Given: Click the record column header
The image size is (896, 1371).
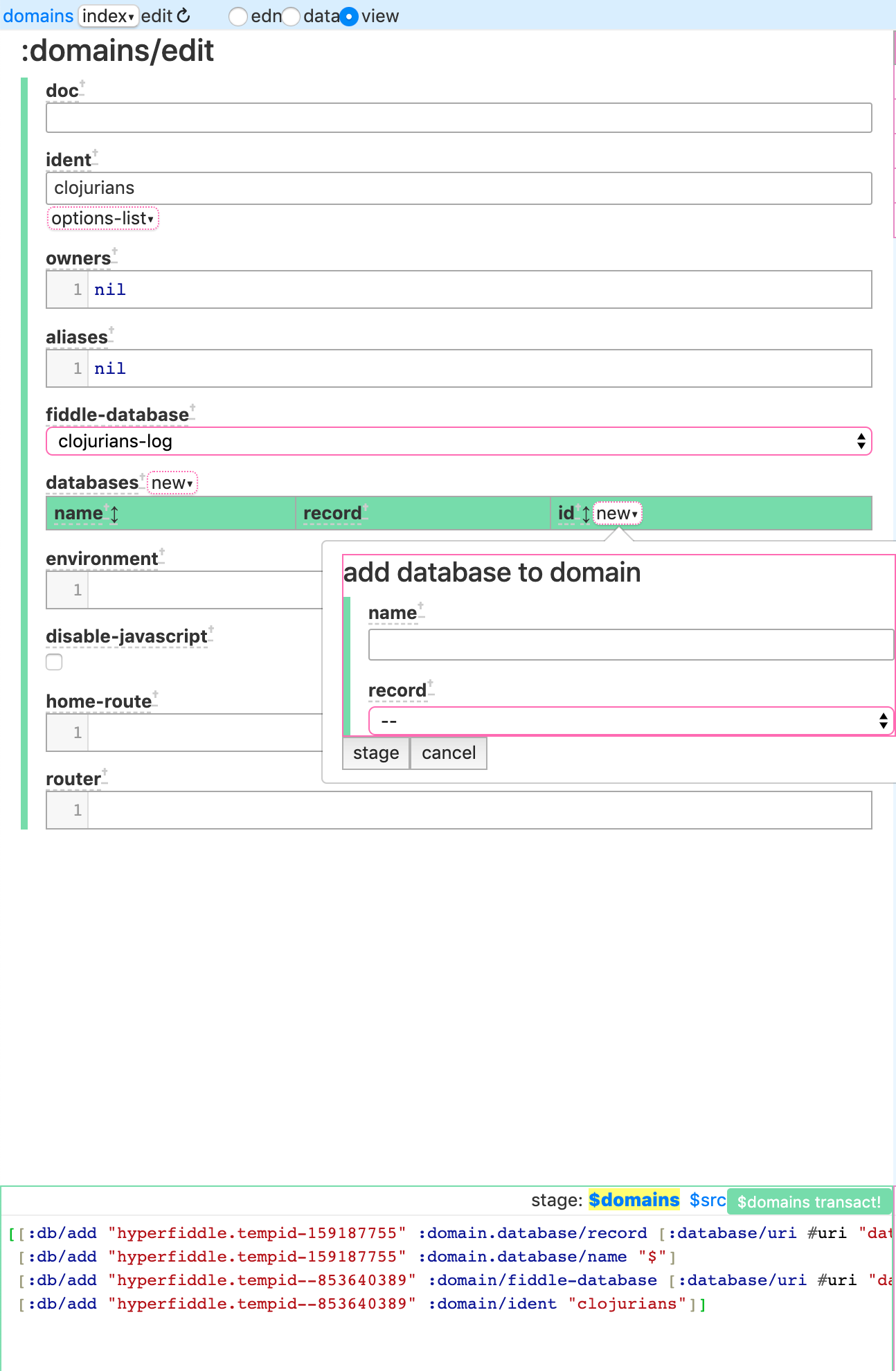Looking at the screenshot, I should (x=422, y=513).
